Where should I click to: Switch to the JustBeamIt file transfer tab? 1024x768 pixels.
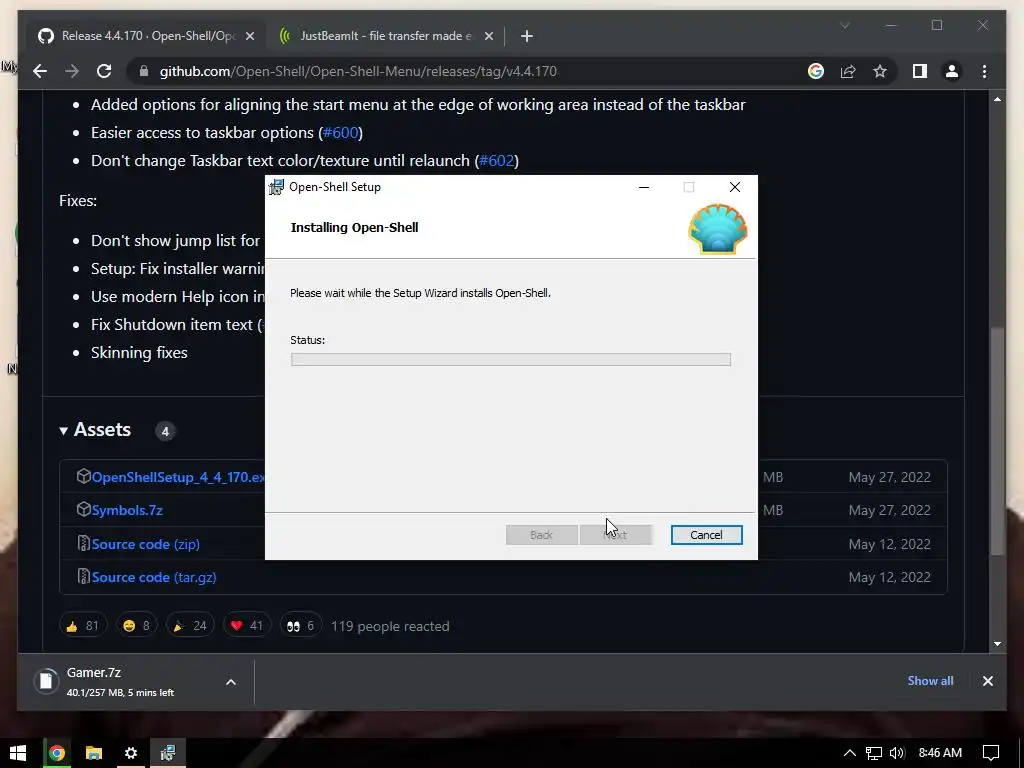(385, 36)
